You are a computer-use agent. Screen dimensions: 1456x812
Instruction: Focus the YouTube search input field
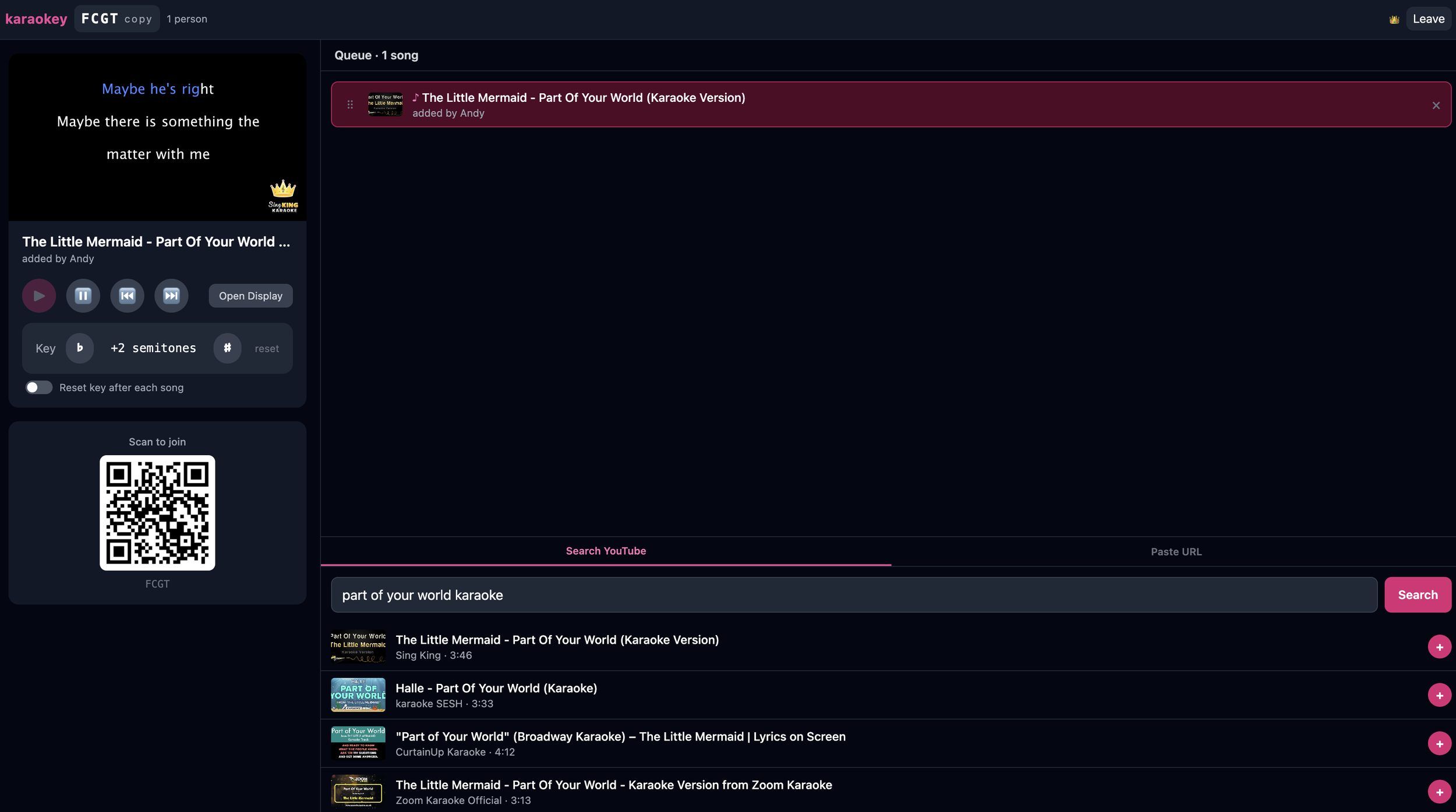tap(854, 595)
